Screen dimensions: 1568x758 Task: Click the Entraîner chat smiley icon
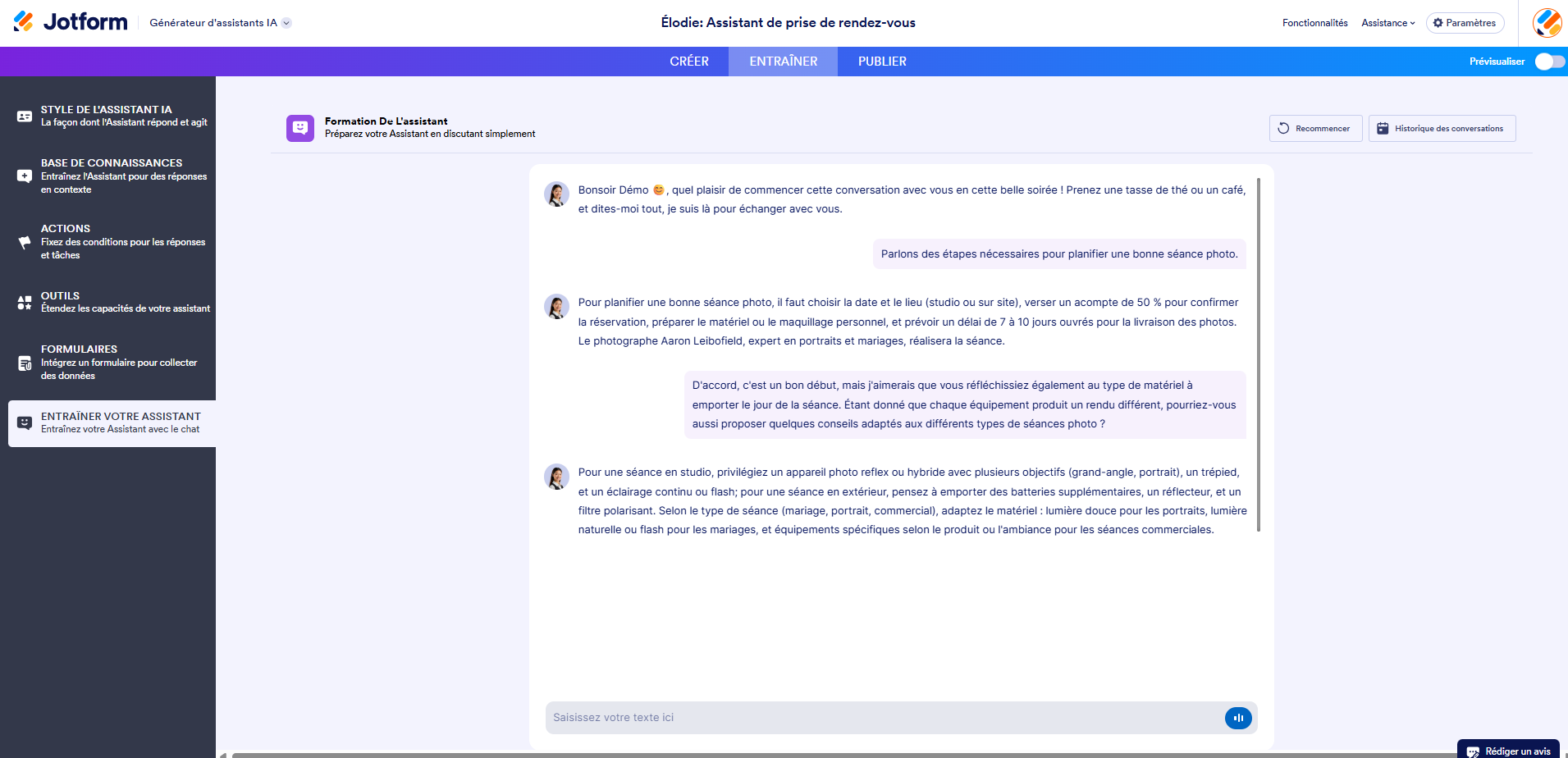coord(25,422)
